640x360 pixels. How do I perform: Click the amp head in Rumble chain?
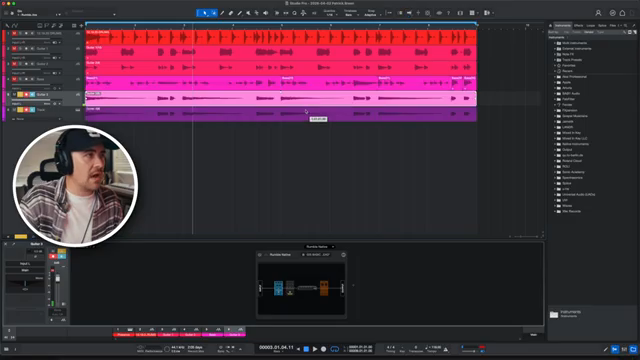pos(307,288)
